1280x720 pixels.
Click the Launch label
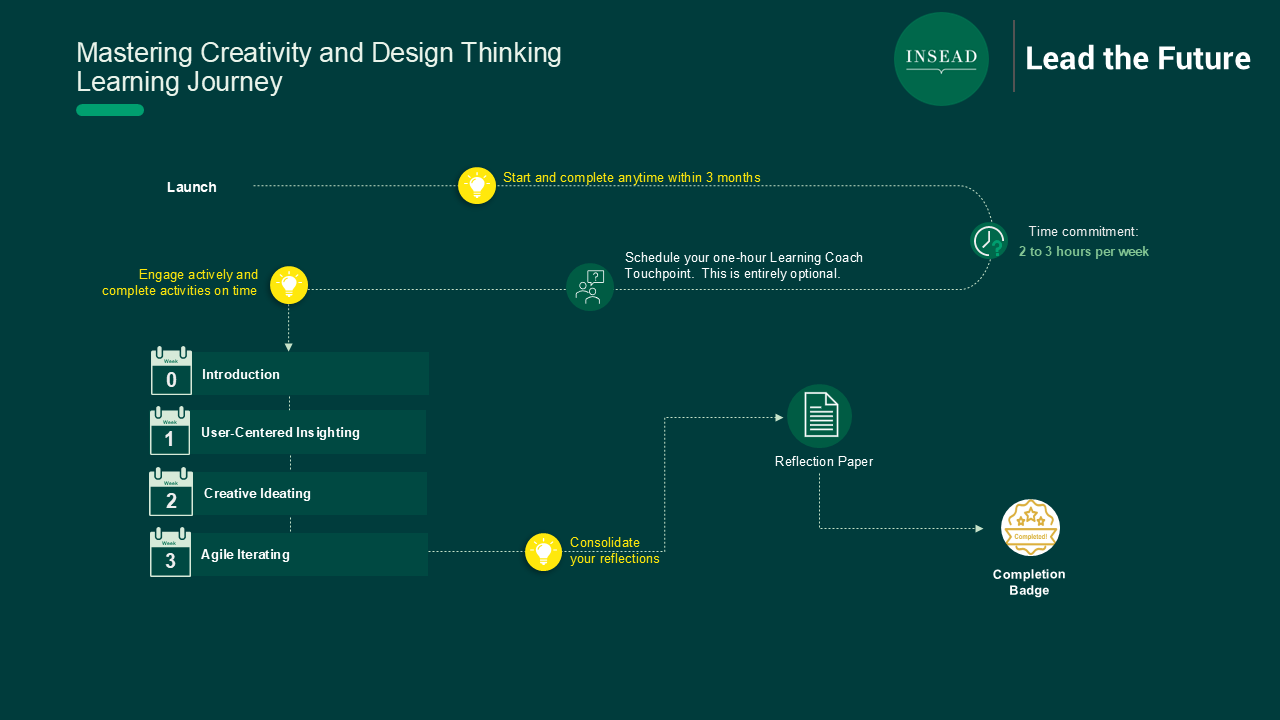[192, 187]
